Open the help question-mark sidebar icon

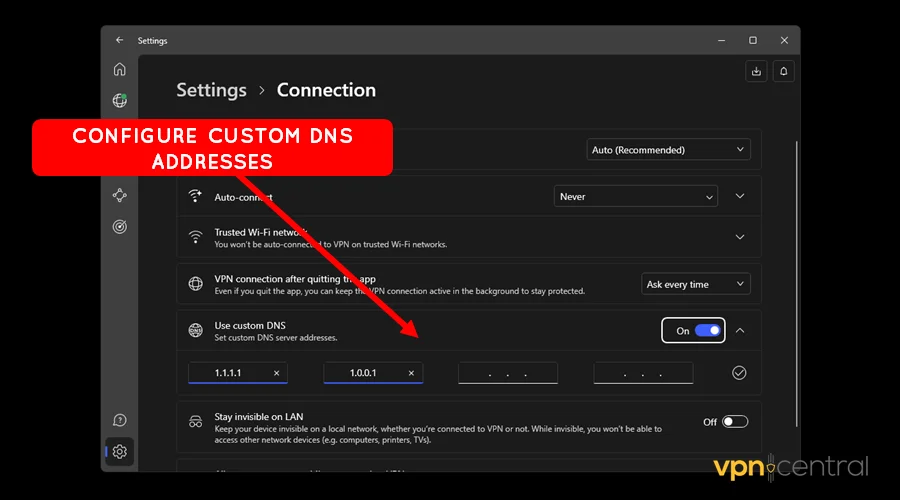[x=119, y=420]
